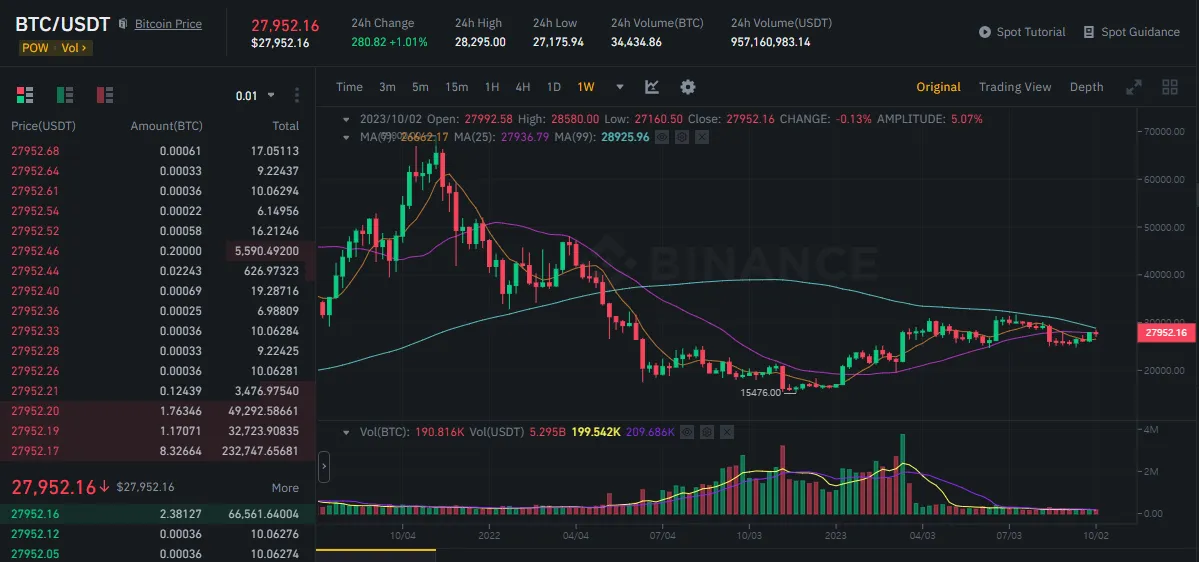Switch to Depth chart tab
The height and width of the screenshot is (562, 1199).
point(1086,87)
